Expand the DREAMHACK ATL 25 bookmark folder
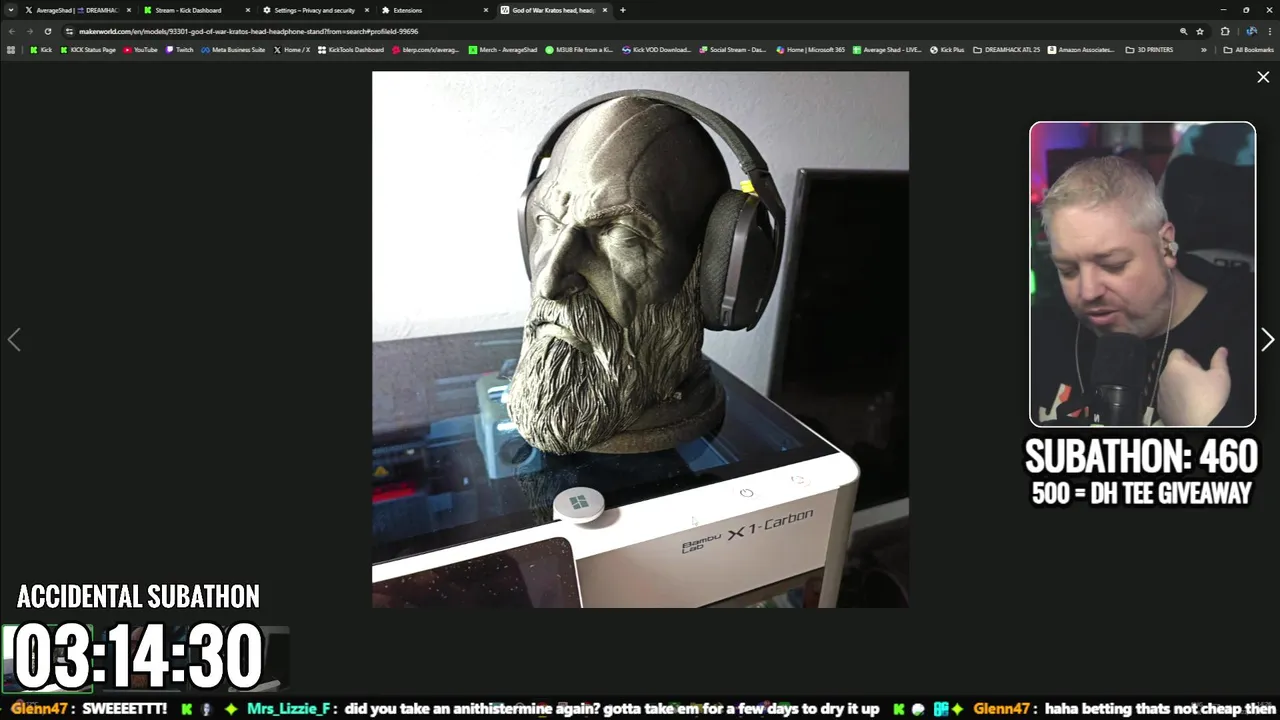Screen dimensions: 1280x720 point(1007,49)
